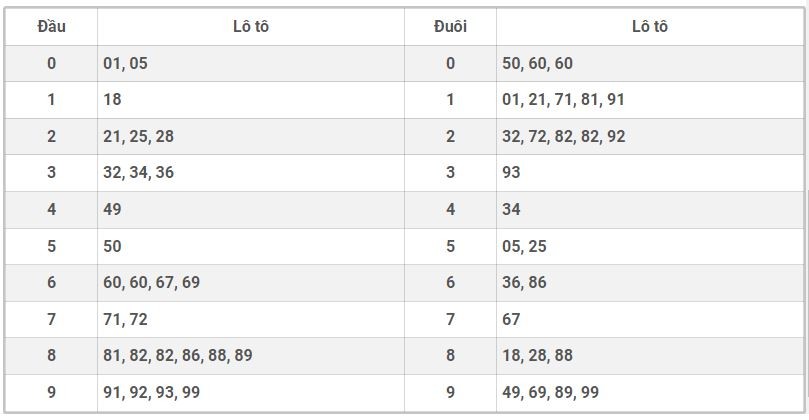Select the Đầu row 7 cell "71, 72"
Viewport: 809px width, 420px height.
125,319
